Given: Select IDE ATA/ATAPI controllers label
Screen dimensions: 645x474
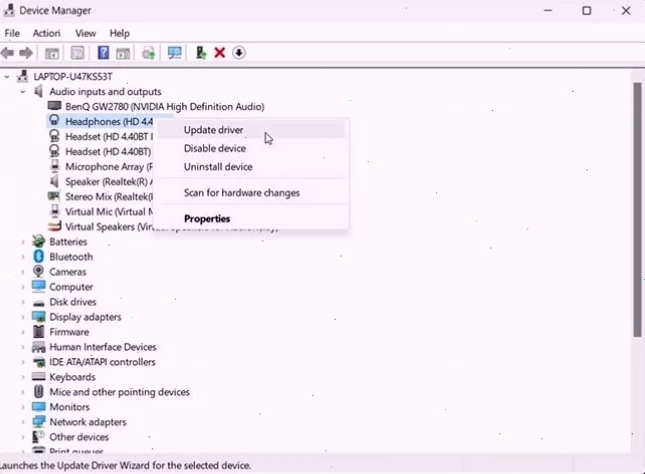Looking at the screenshot, I should [x=102, y=362].
